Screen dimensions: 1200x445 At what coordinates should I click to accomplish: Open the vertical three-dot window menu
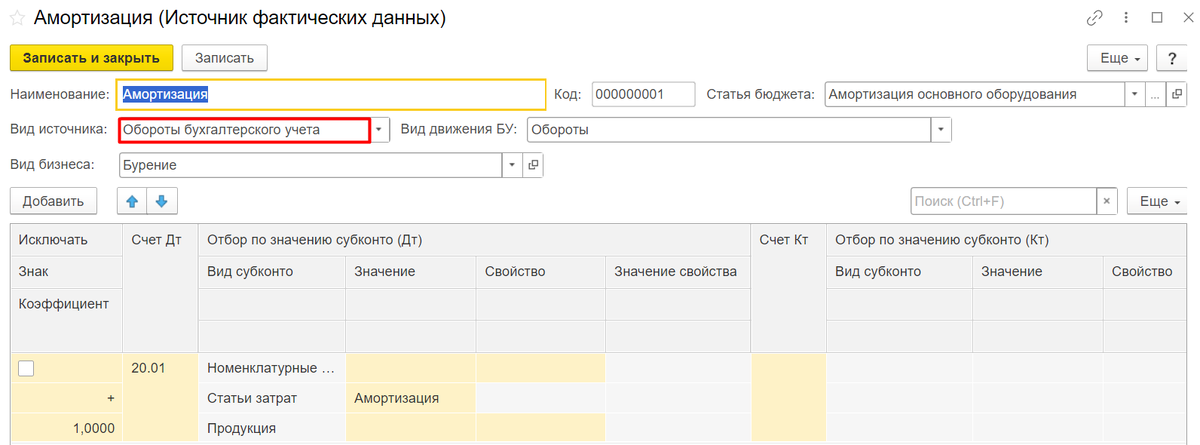pos(1126,18)
